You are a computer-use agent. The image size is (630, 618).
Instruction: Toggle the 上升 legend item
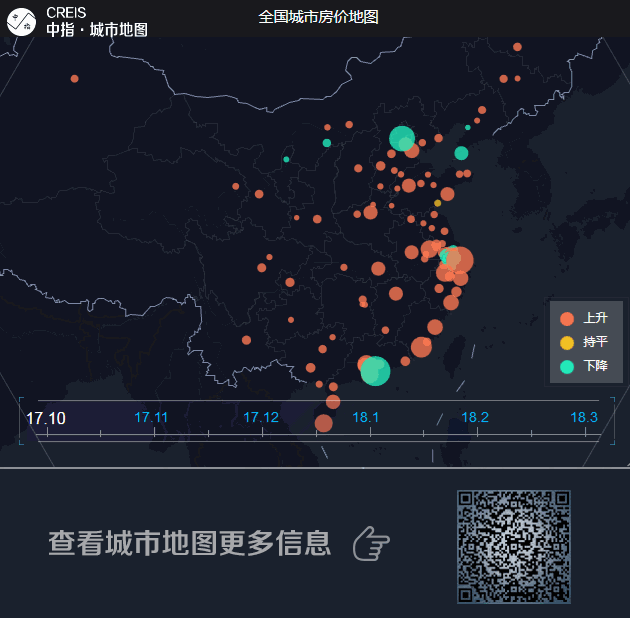586,318
